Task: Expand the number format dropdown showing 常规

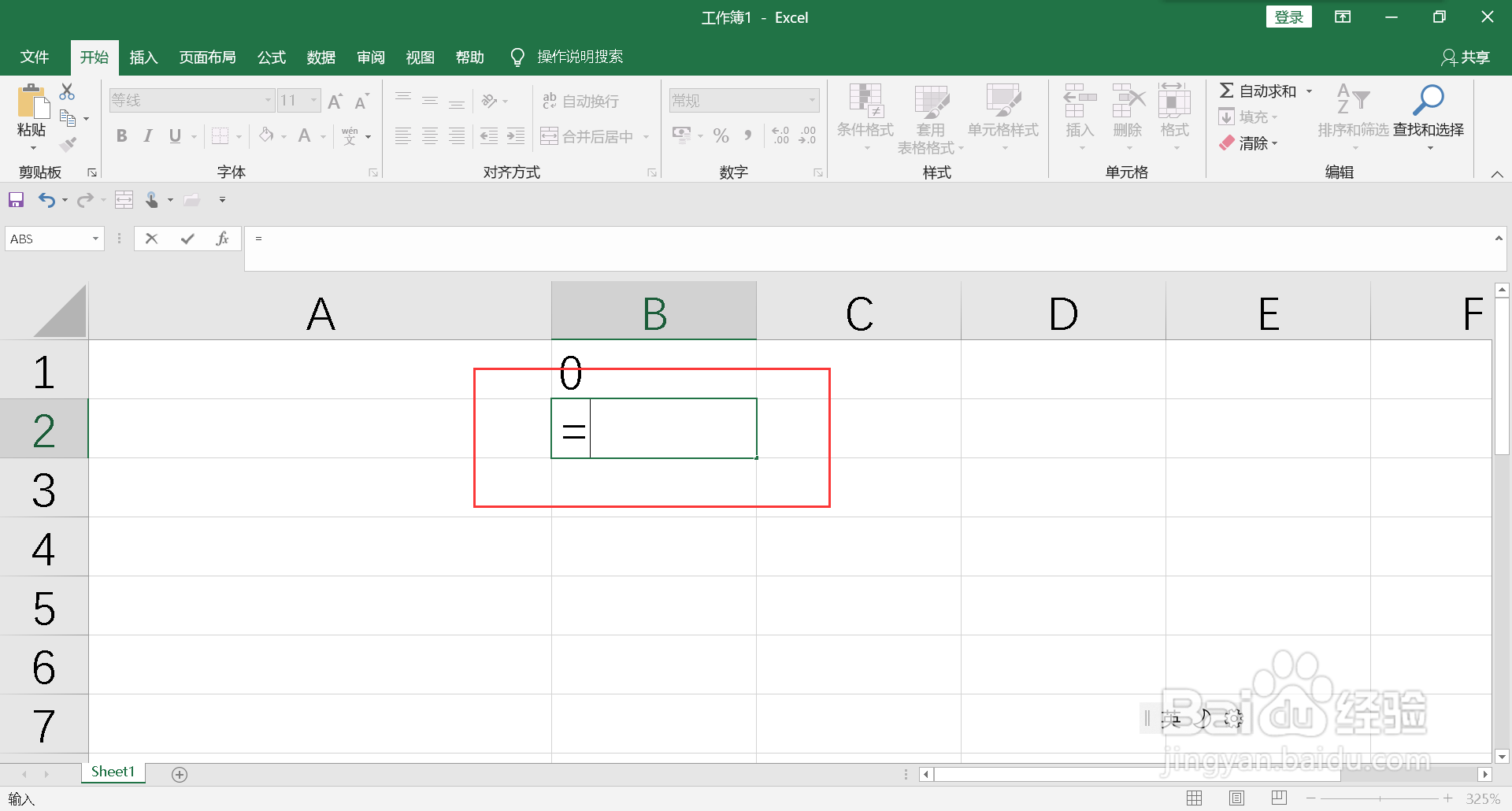Action: tap(813, 100)
